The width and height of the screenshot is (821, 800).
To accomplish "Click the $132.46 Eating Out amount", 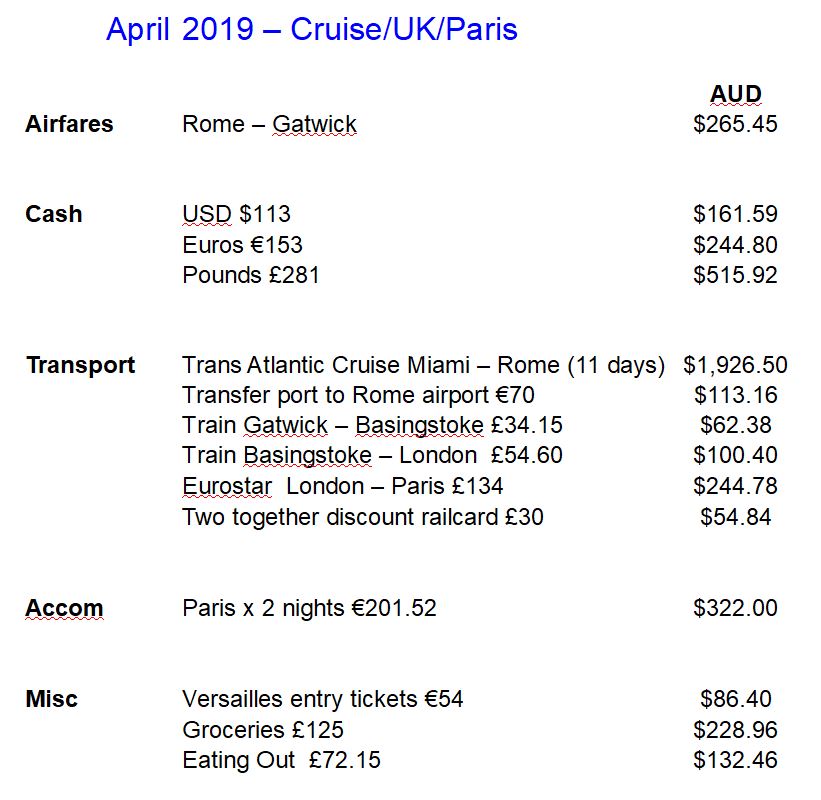I will (x=735, y=760).
